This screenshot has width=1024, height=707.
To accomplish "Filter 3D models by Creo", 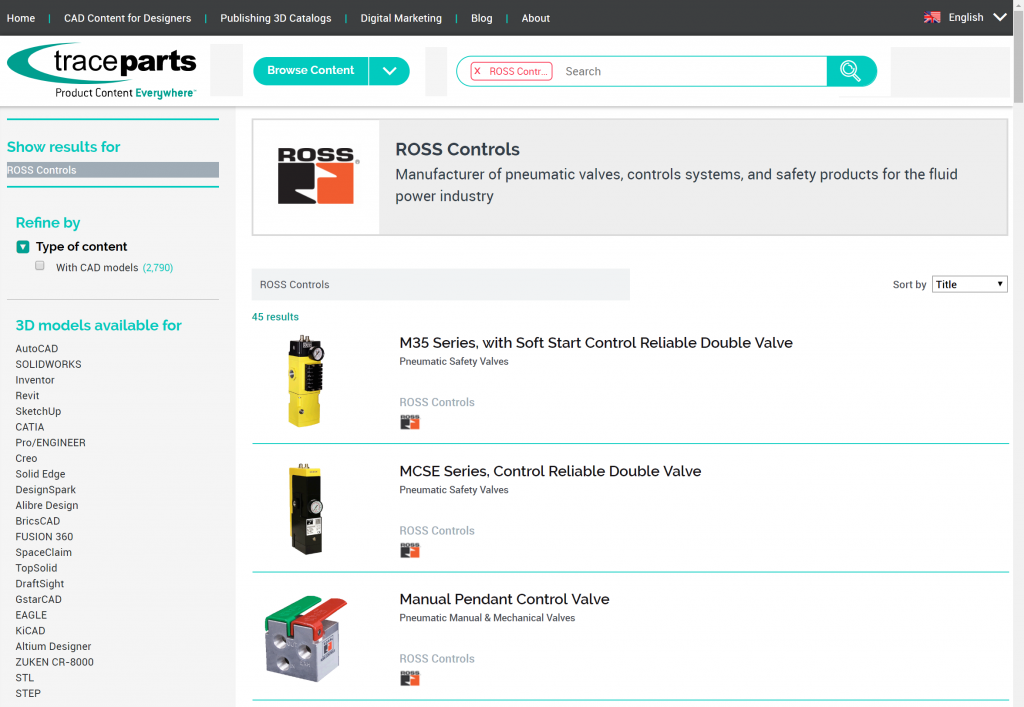I will pyautogui.click(x=26, y=458).
